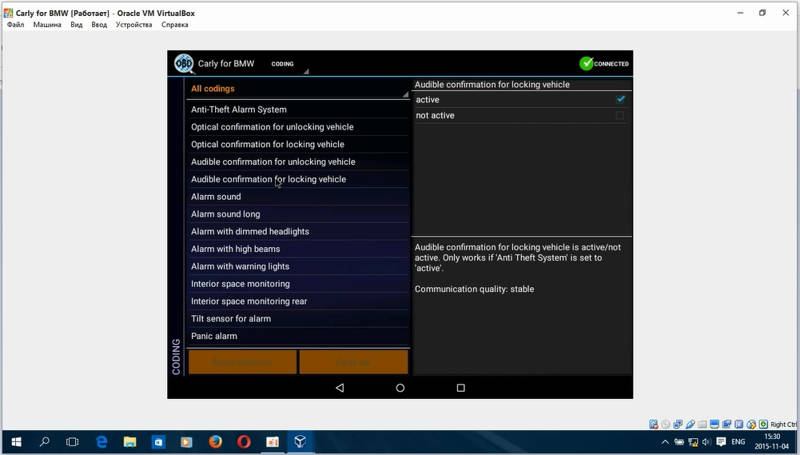Click the left orange button below list
Viewport: 800px width, 455px height.
(x=242, y=361)
